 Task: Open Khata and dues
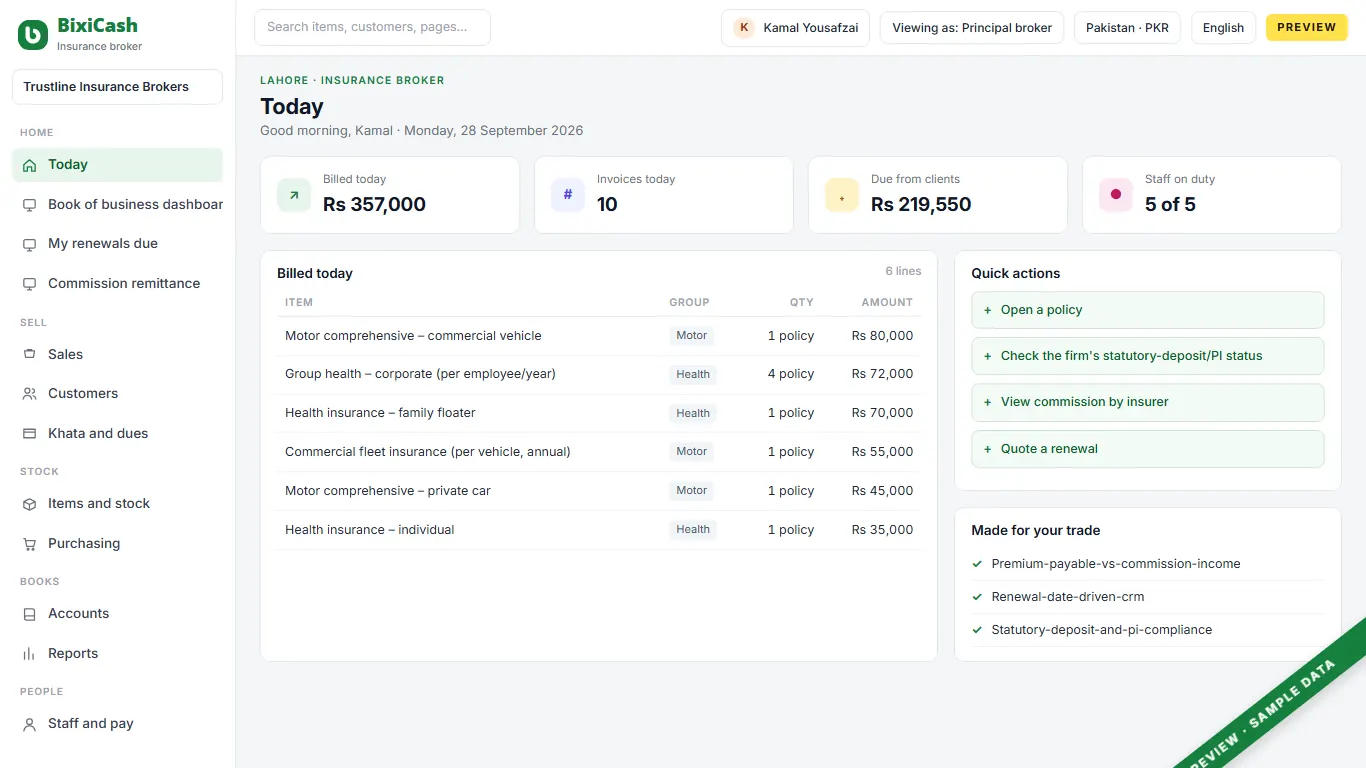(117, 434)
